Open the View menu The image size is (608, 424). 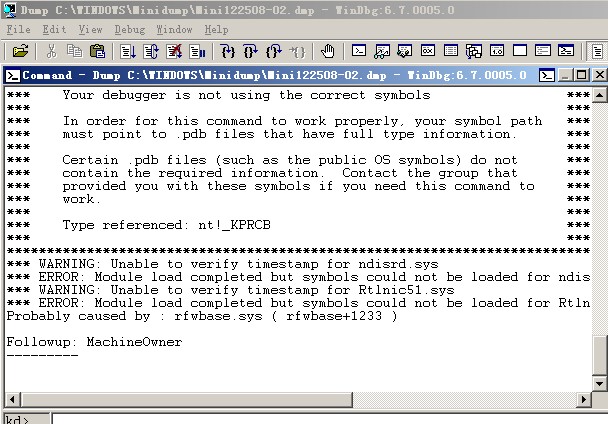point(90,29)
